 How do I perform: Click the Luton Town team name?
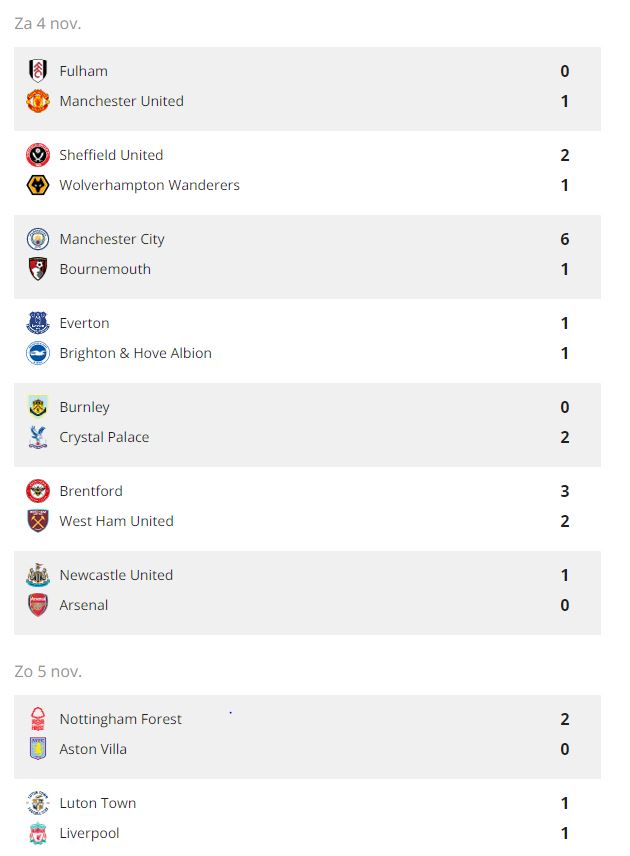[97, 803]
